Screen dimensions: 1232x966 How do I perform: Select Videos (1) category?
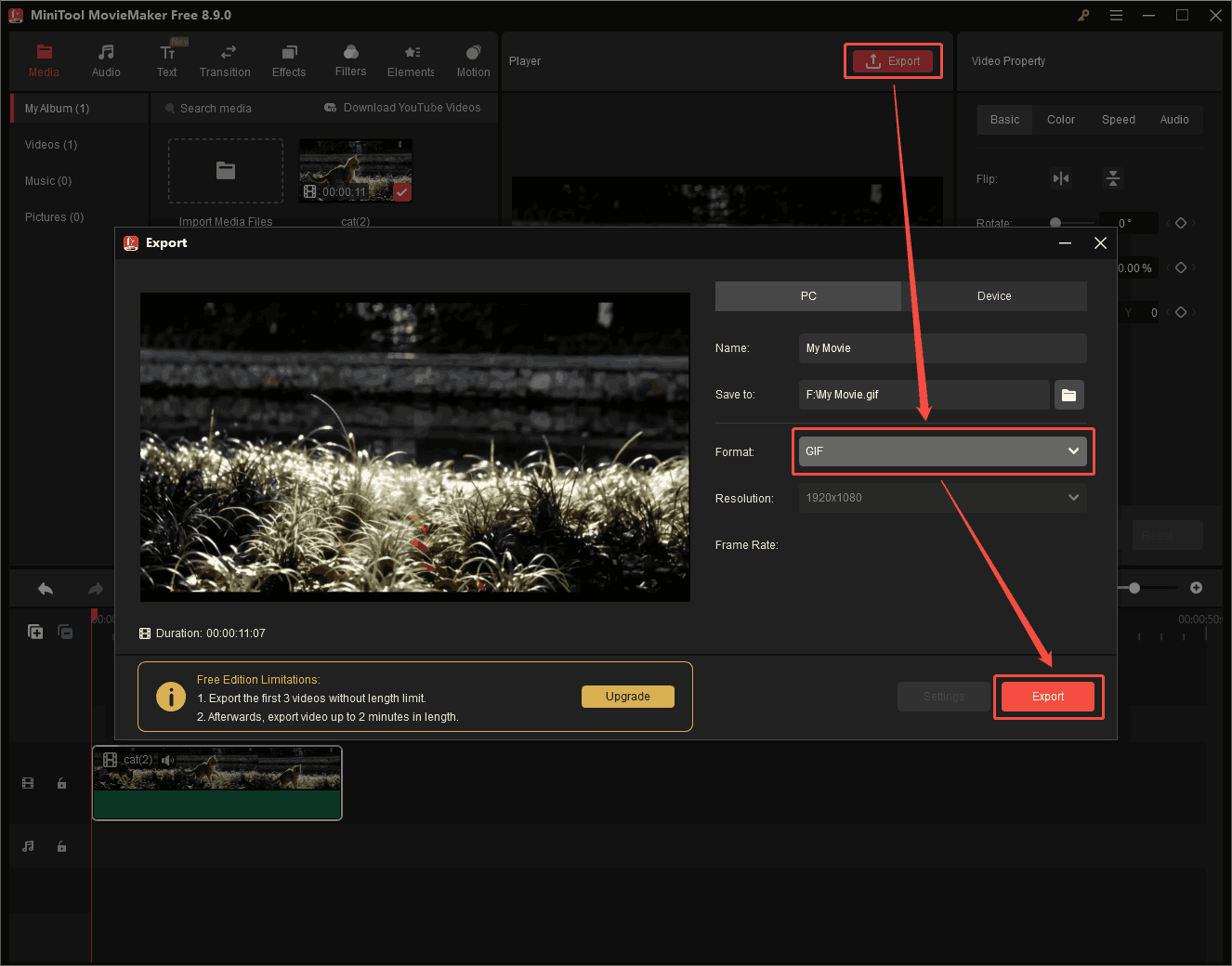point(51,145)
